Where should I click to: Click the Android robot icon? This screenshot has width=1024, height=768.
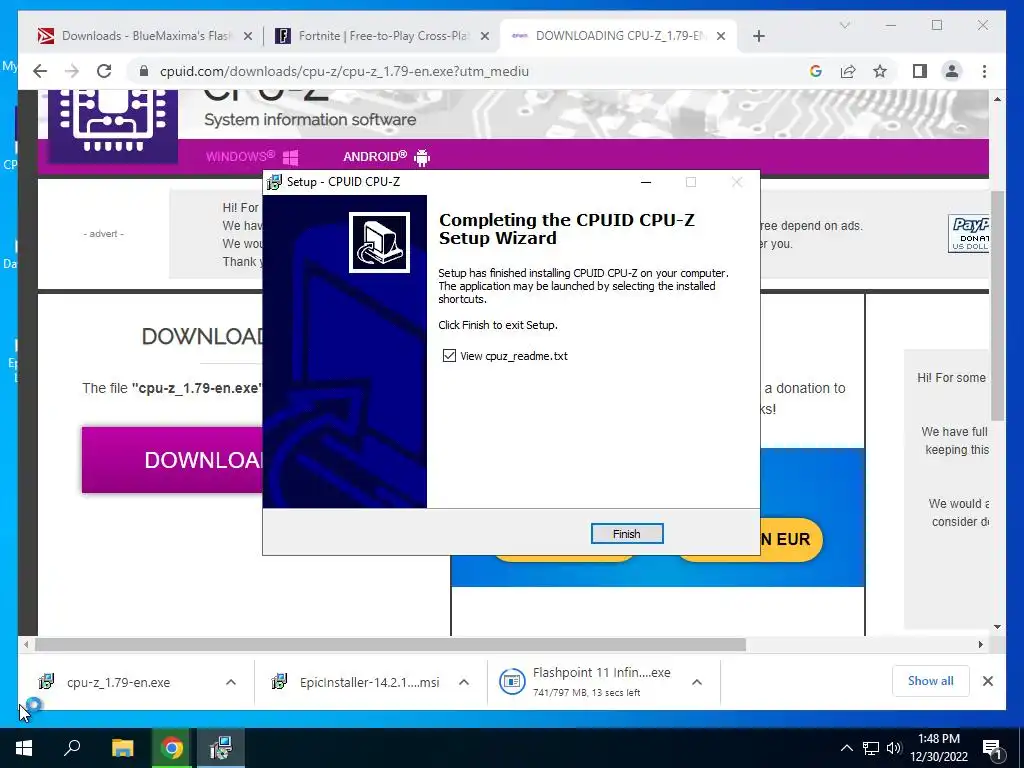pos(422,157)
